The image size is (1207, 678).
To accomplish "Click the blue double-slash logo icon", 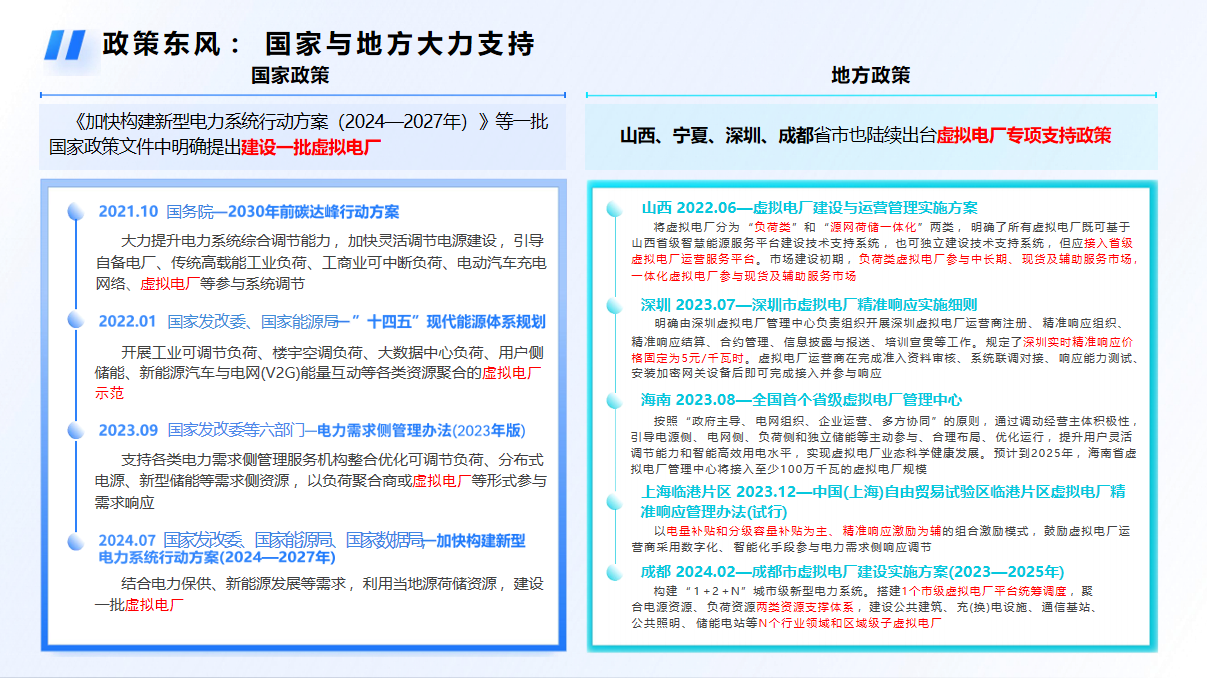I will (66, 44).
